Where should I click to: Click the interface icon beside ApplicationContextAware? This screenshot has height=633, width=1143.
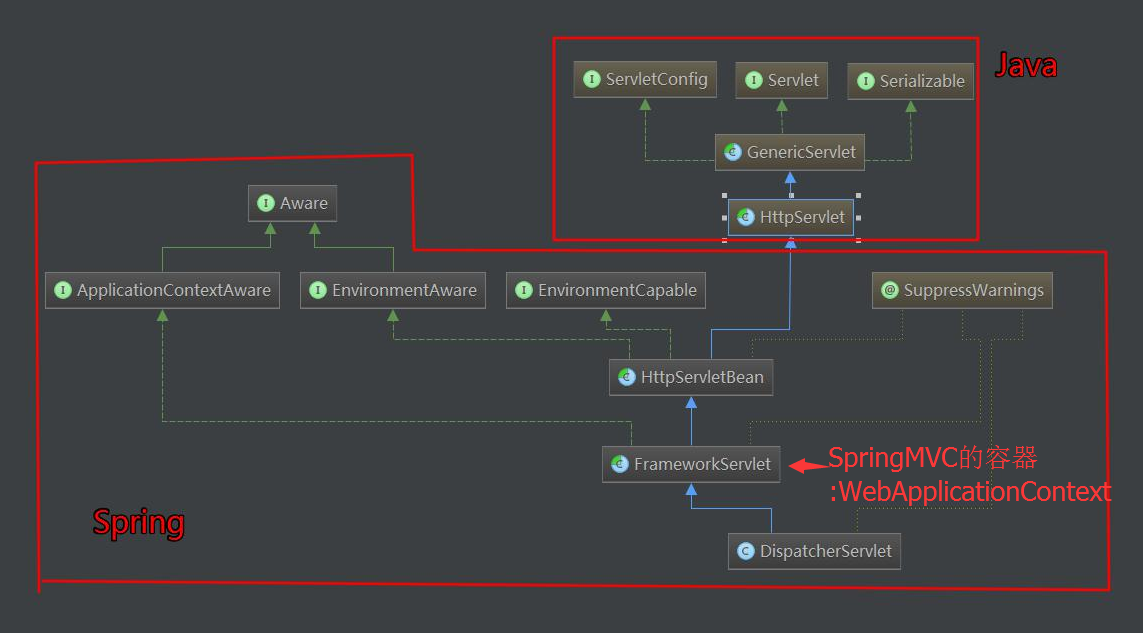pos(63,290)
